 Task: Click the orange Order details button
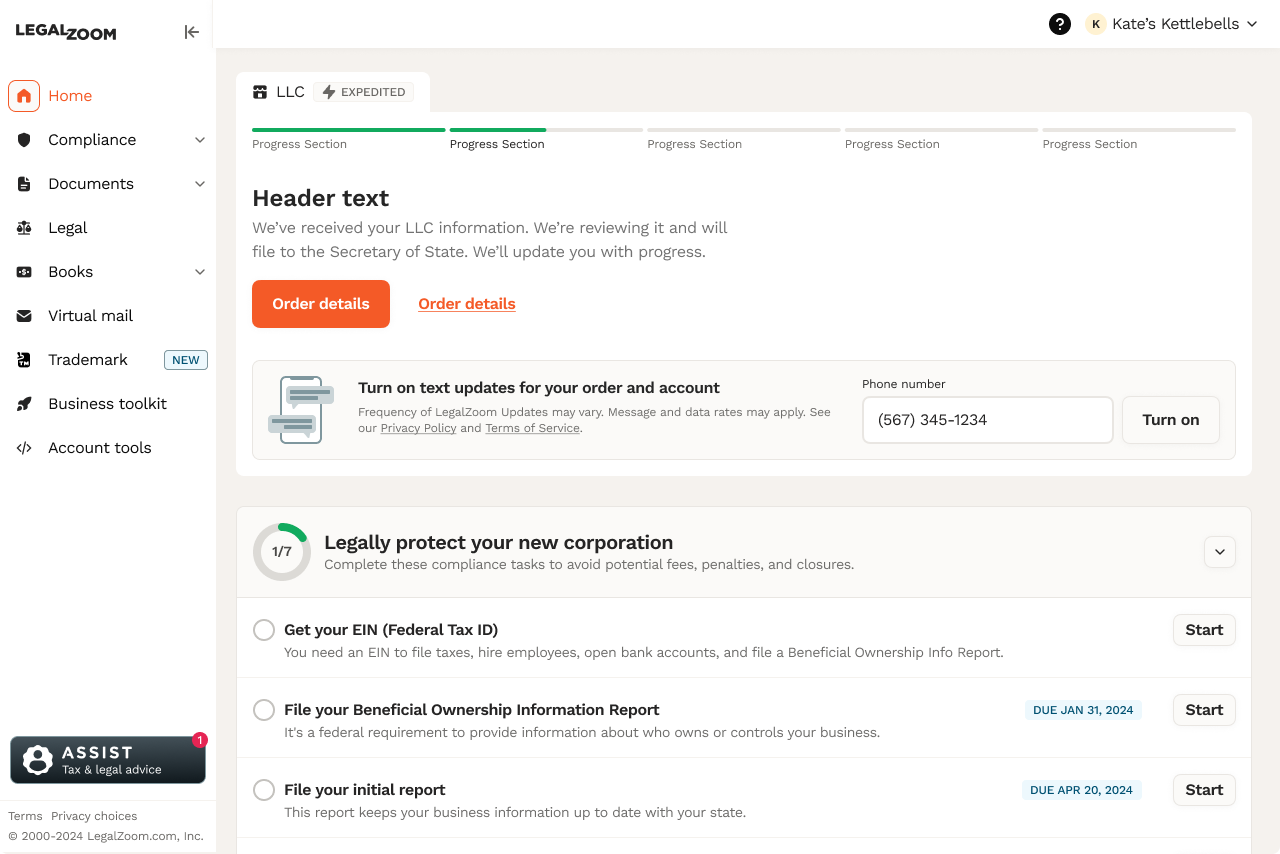321,304
